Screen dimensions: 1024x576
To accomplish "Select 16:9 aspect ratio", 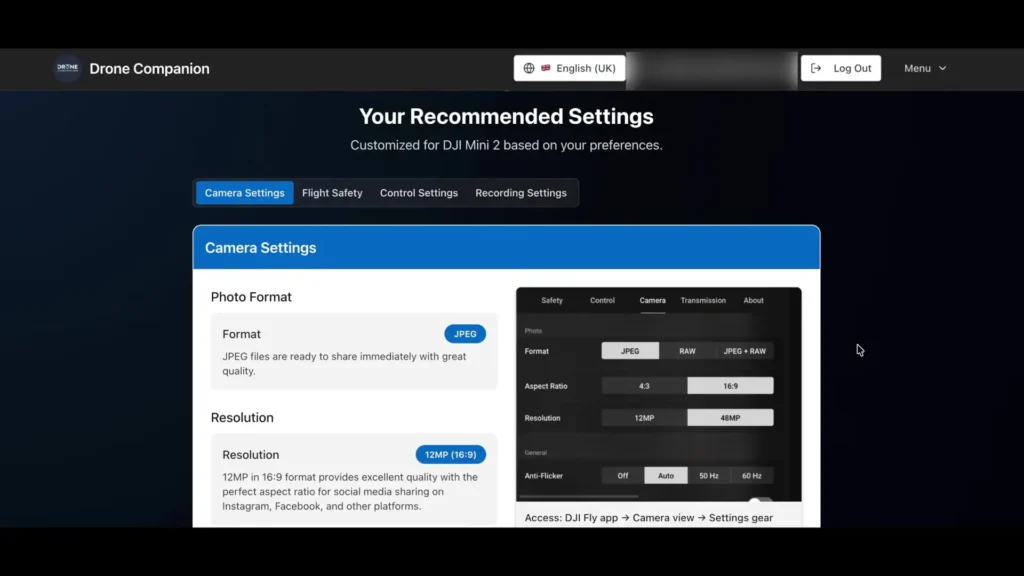I will 730,386.
